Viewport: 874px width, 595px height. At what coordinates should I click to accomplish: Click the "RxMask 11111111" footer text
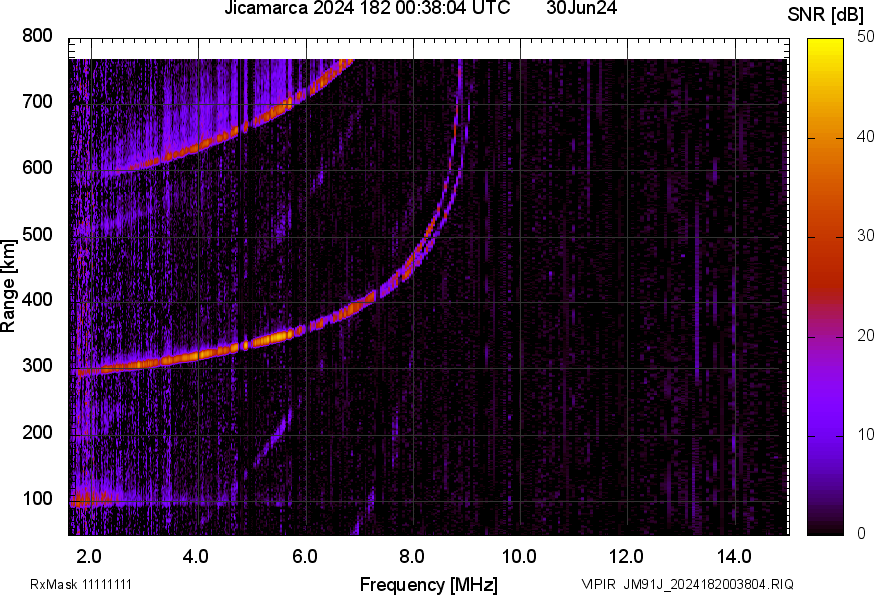(x=81, y=584)
